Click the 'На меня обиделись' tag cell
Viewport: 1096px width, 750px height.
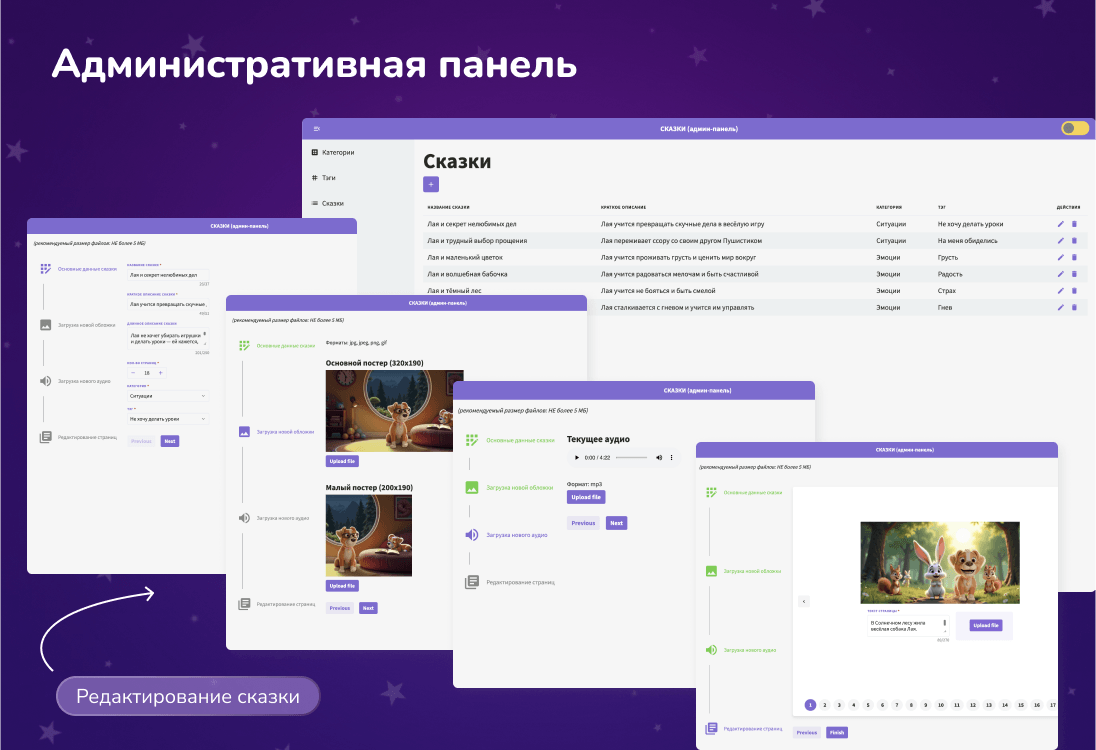[x=967, y=240]
